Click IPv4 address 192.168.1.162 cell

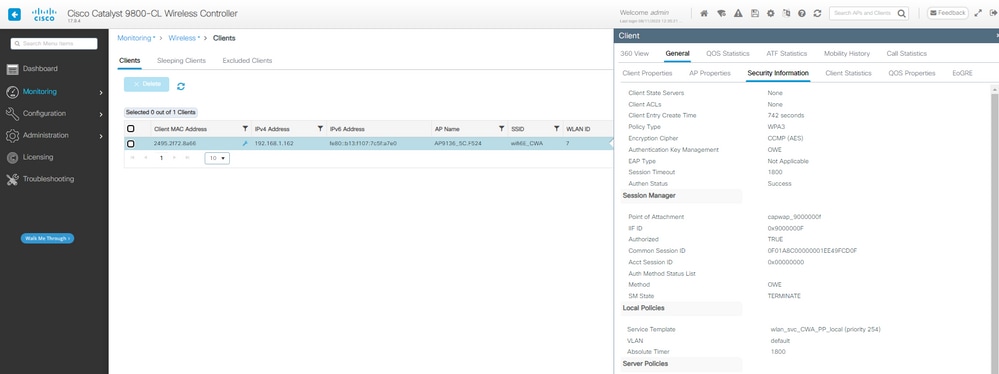275,144
